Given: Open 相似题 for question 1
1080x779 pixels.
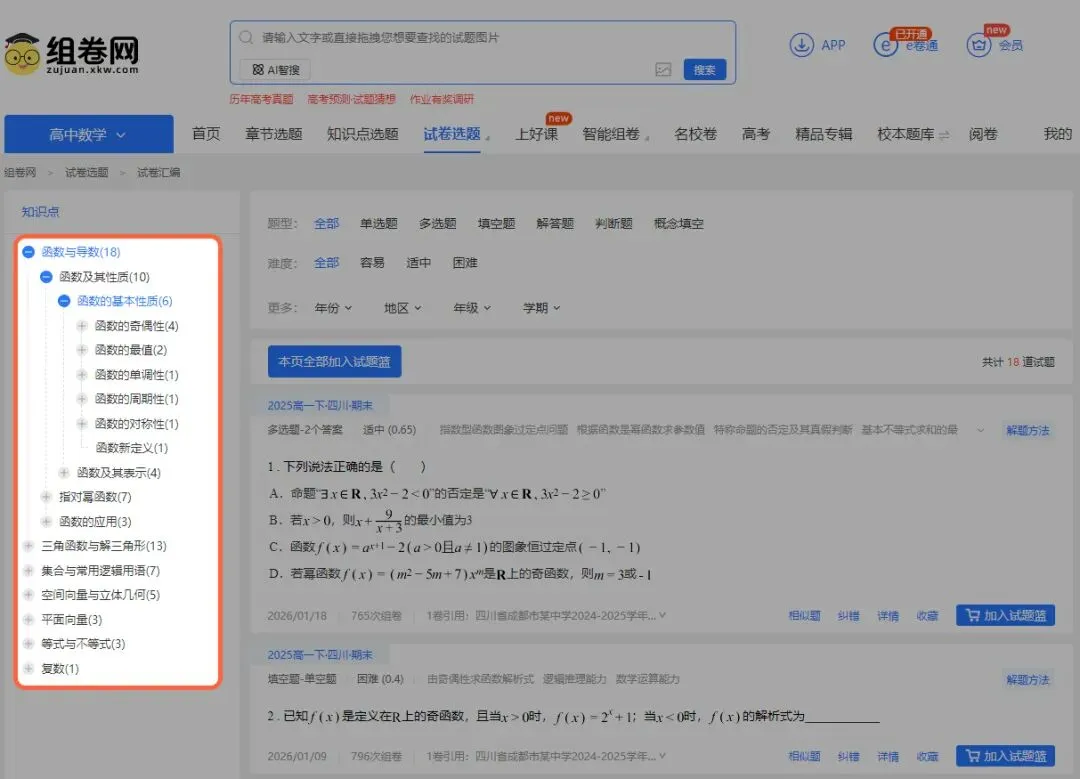Looking at the screenshot, I should [x=804, y=616].
